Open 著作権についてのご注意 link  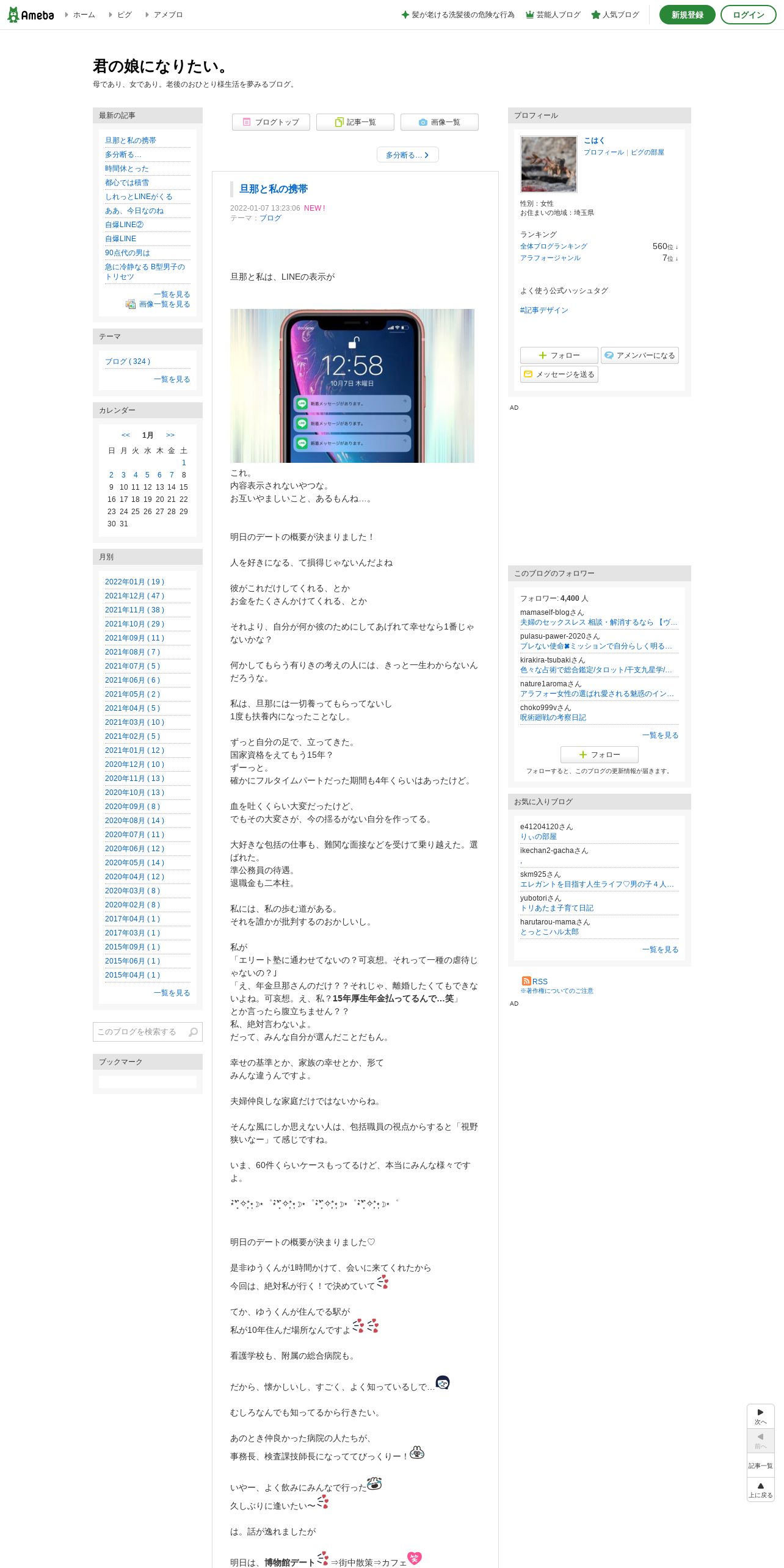557,990
